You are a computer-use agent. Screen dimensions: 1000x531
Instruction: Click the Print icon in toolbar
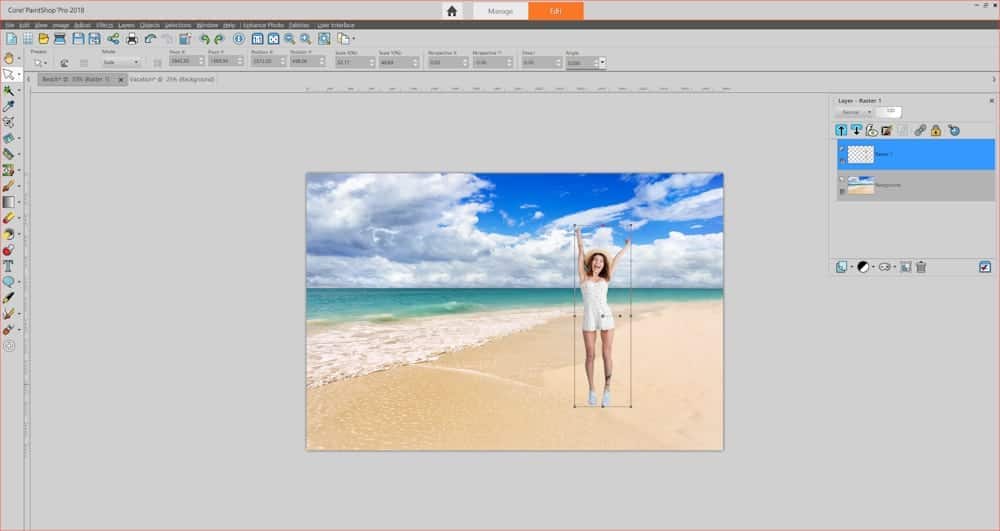click(131, 39)
